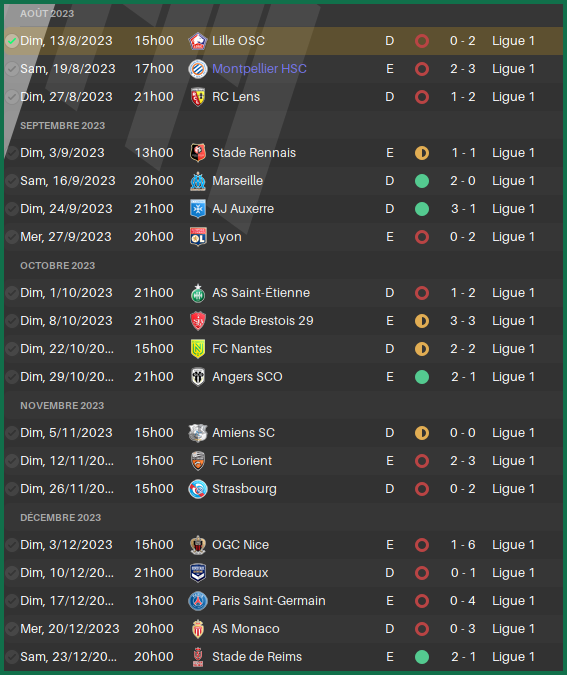
Task: Select the Ligue 1 label for Stade de Reims
Action: click(513, 657)
